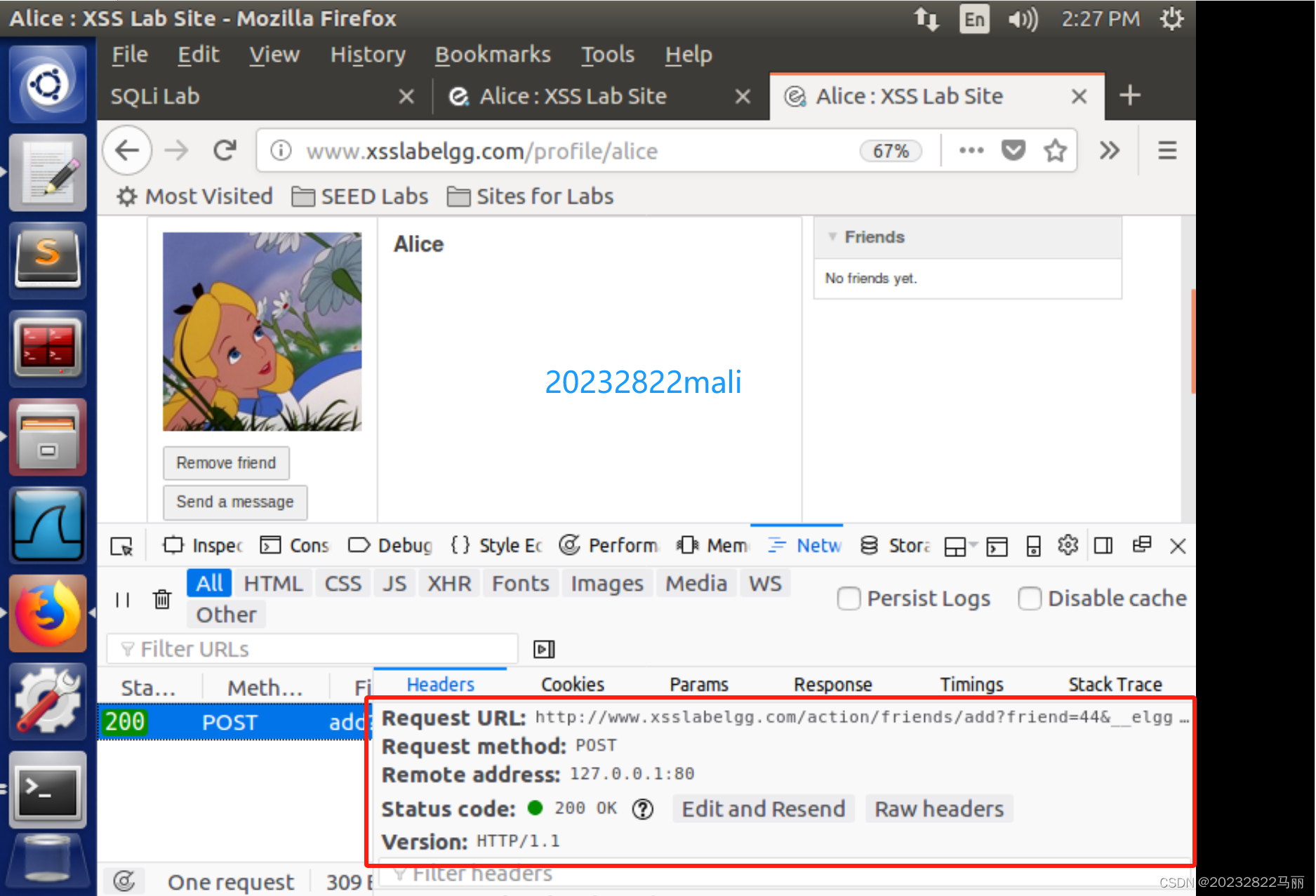The image size is (1316, 896).
Task: Open system settings from the dock
Action: click(x=48, y=701)
